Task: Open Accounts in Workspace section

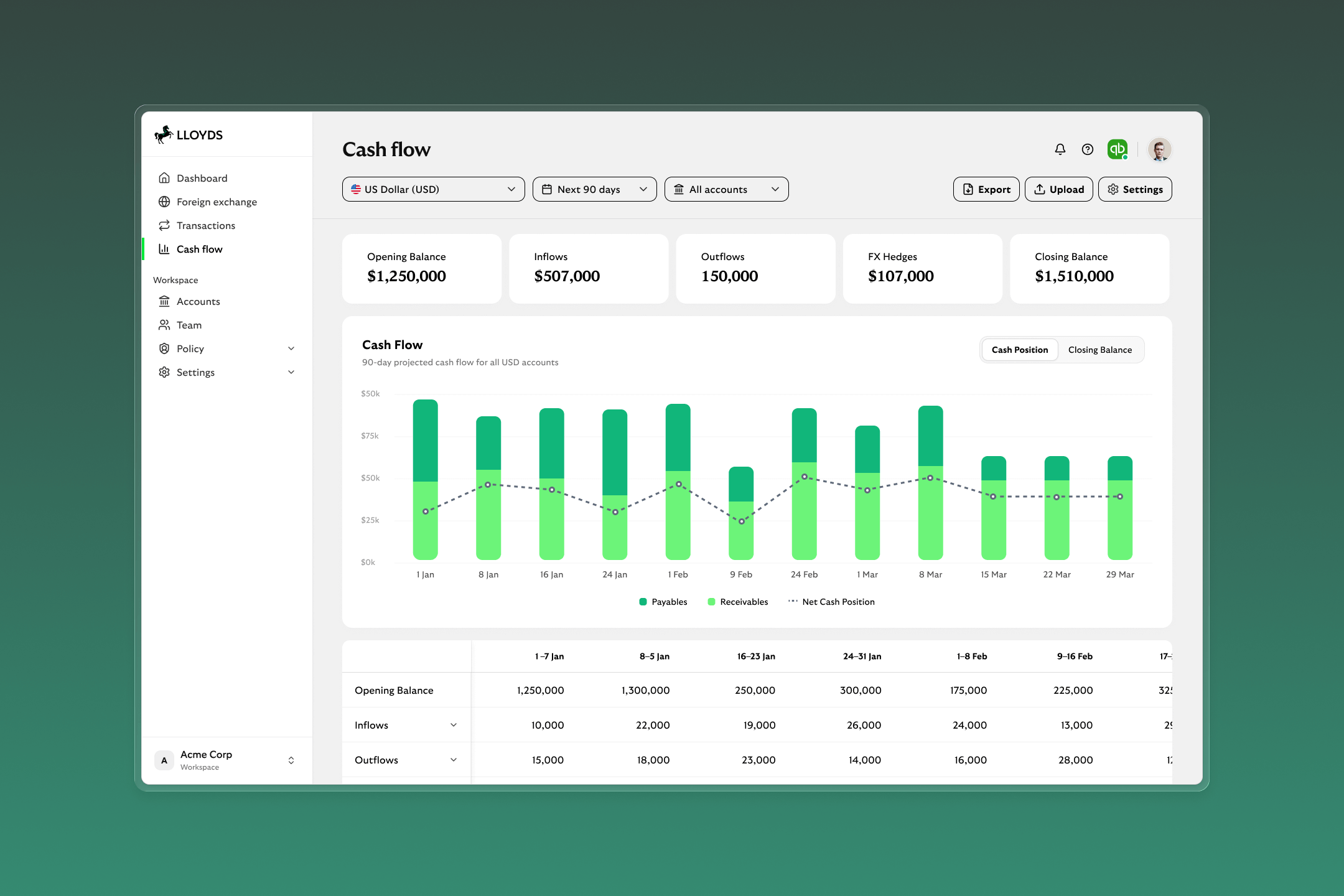Action: [x=198, y=301]
